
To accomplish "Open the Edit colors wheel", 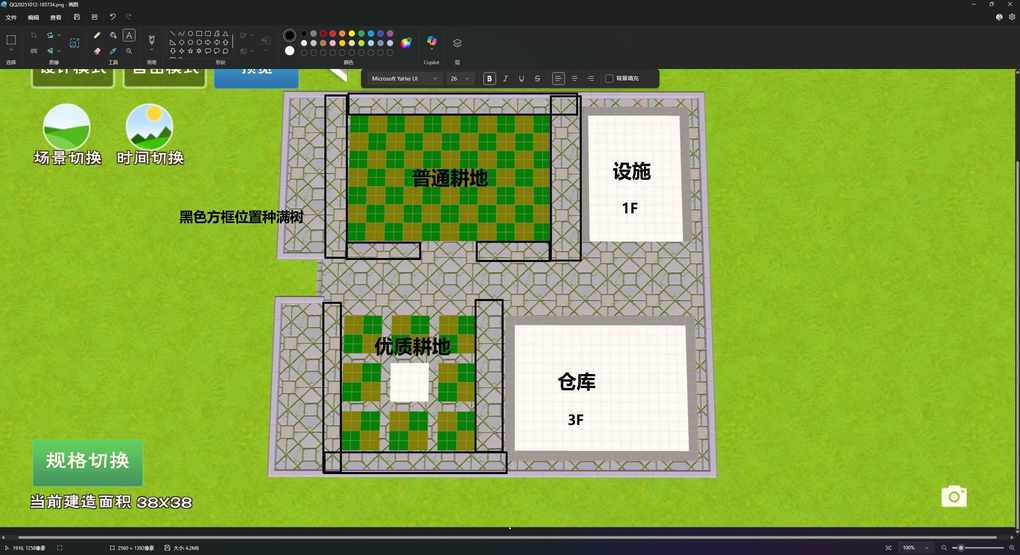I will coord(406,43).
